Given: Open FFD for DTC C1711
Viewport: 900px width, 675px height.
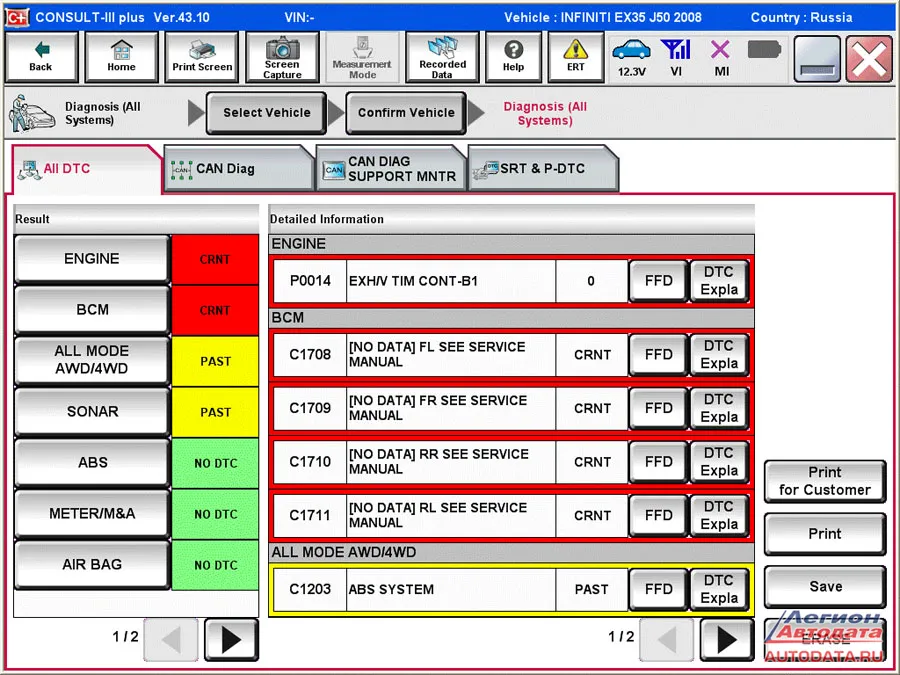Looking at the screenshot, I should pyautogui.click(x=658, y=516).
